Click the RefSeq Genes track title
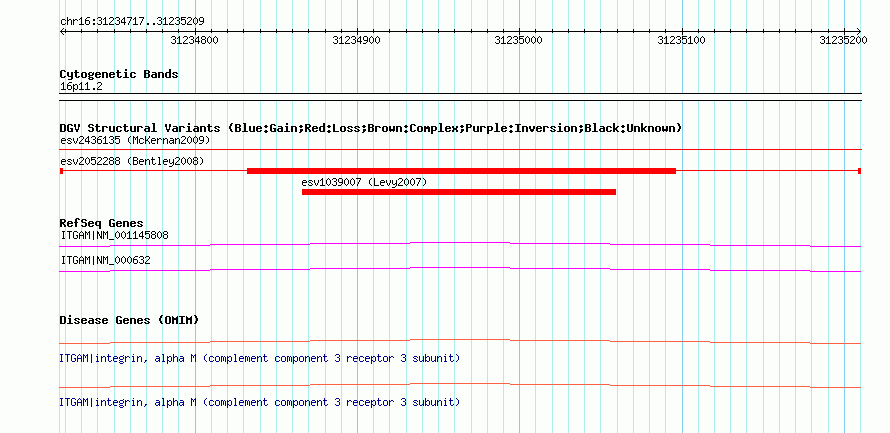The image size is (890, 433). (x=102, y=223)
